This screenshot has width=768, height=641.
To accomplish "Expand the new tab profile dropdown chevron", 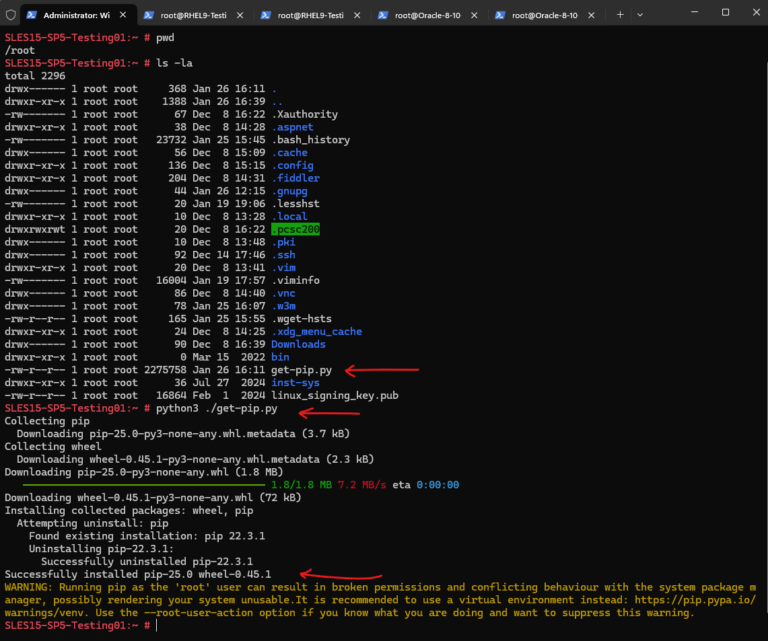I will 640,15.
